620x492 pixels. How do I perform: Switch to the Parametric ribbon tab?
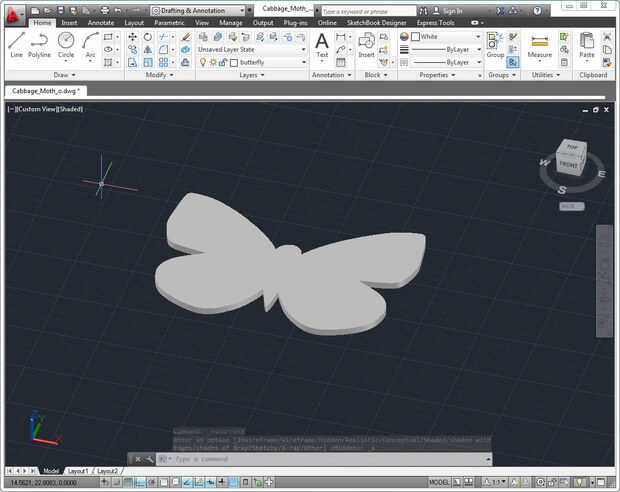[169, 23]
